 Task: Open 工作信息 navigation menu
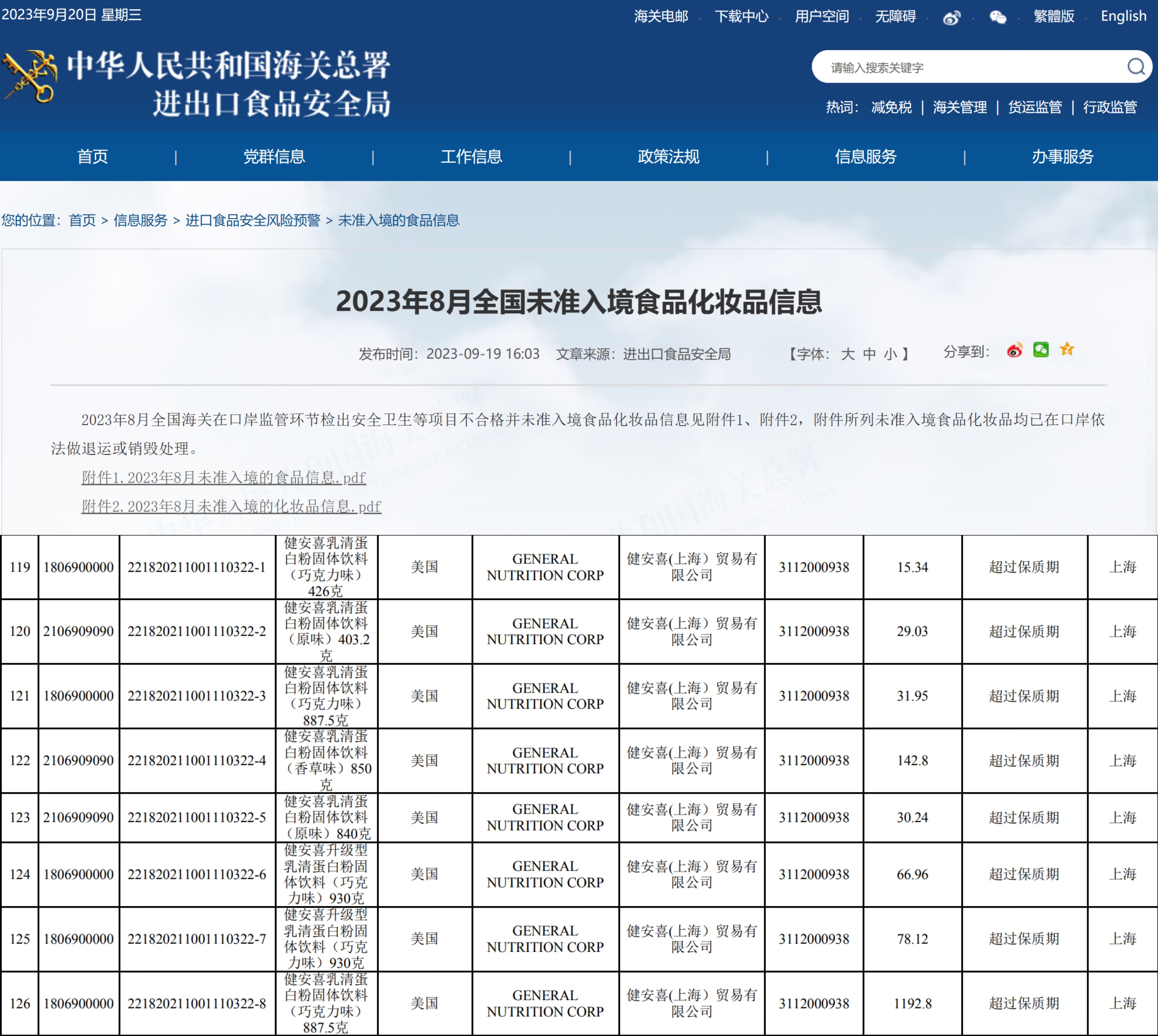click(471, 157)
